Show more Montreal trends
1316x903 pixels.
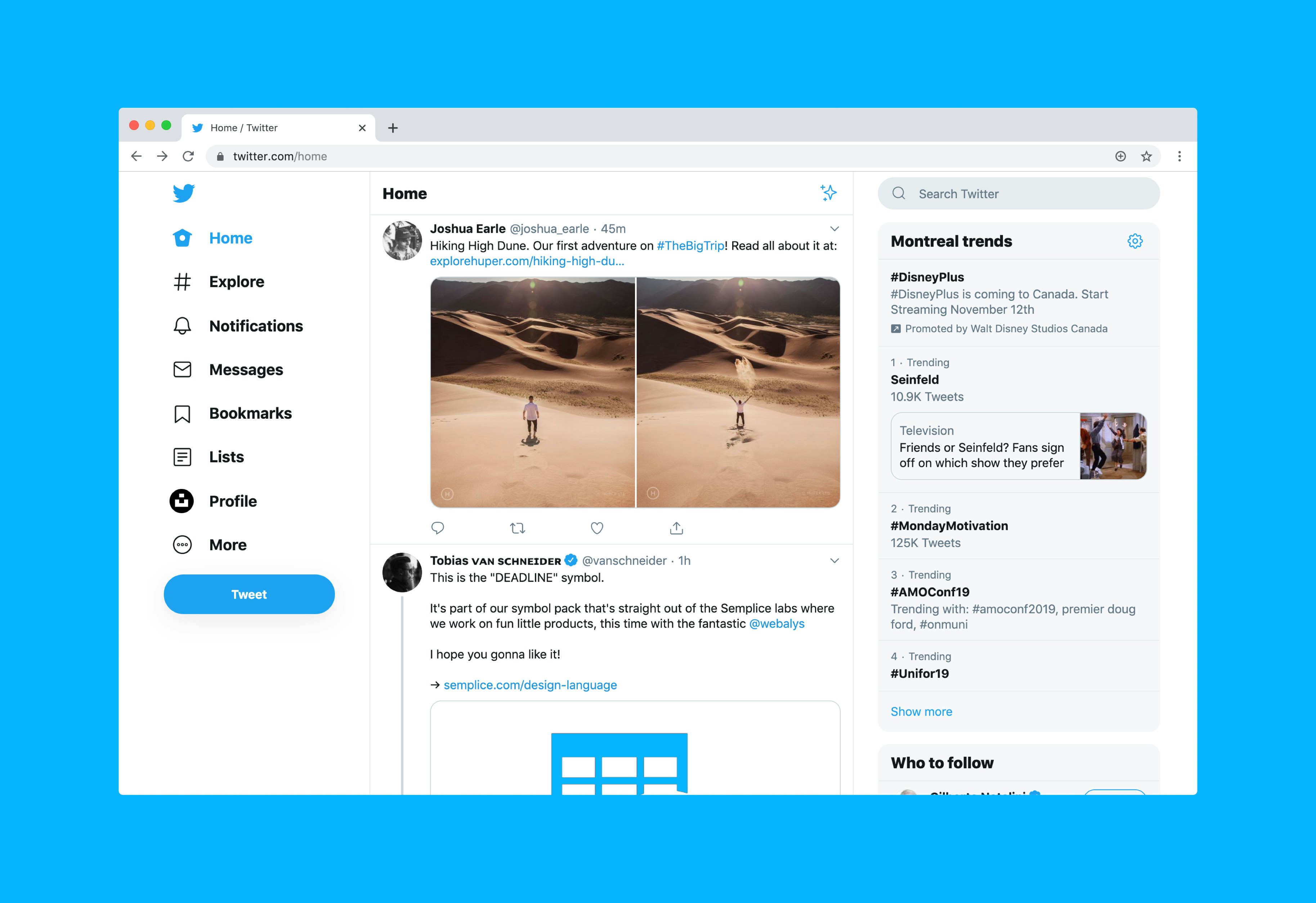[x=921, y=711]
